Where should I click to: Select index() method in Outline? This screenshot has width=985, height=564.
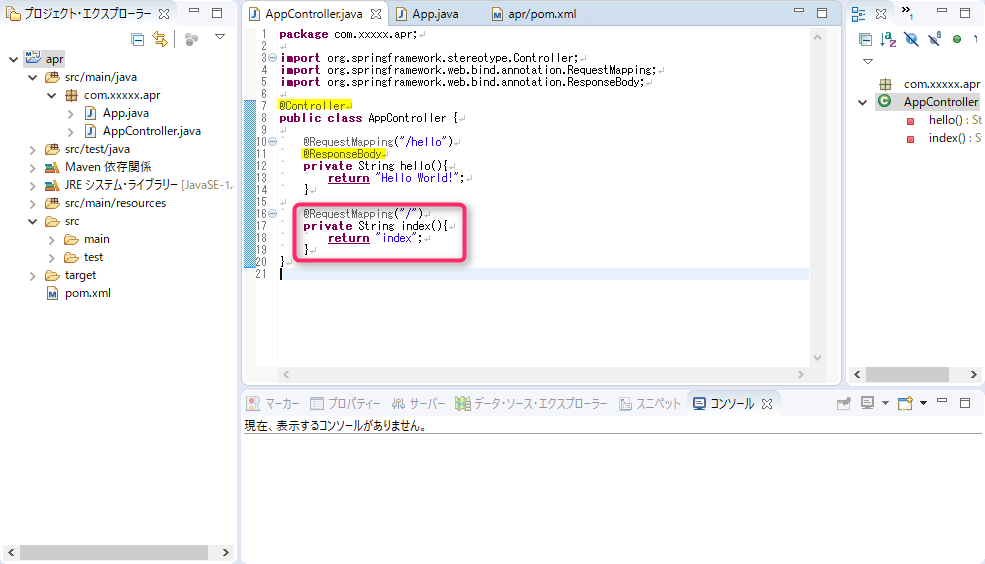(x=944, y=138)
